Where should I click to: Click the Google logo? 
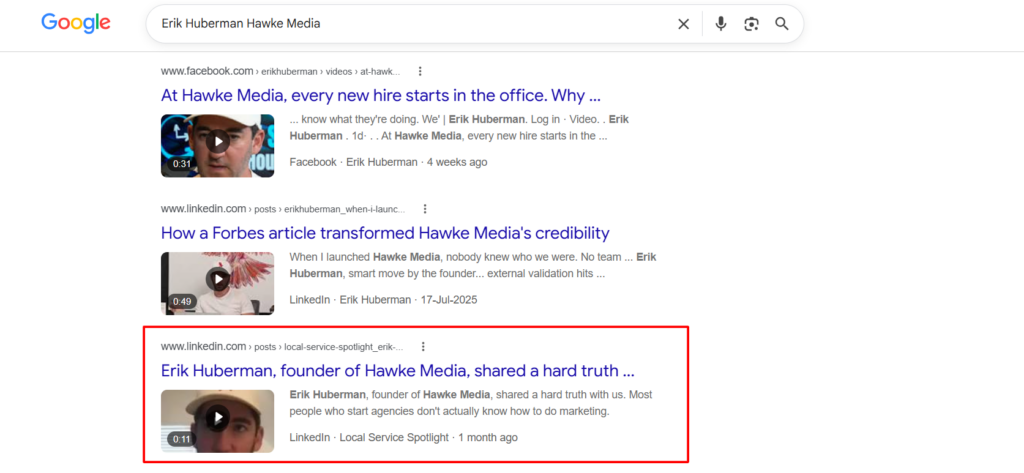pyautogui.click(x=76, y=23)
